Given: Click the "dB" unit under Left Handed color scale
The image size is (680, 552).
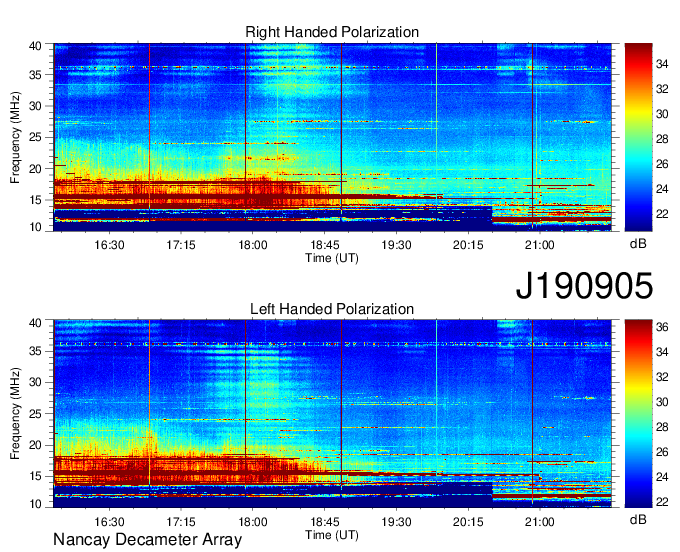Looking at the screenshot, I should [638, 520].
